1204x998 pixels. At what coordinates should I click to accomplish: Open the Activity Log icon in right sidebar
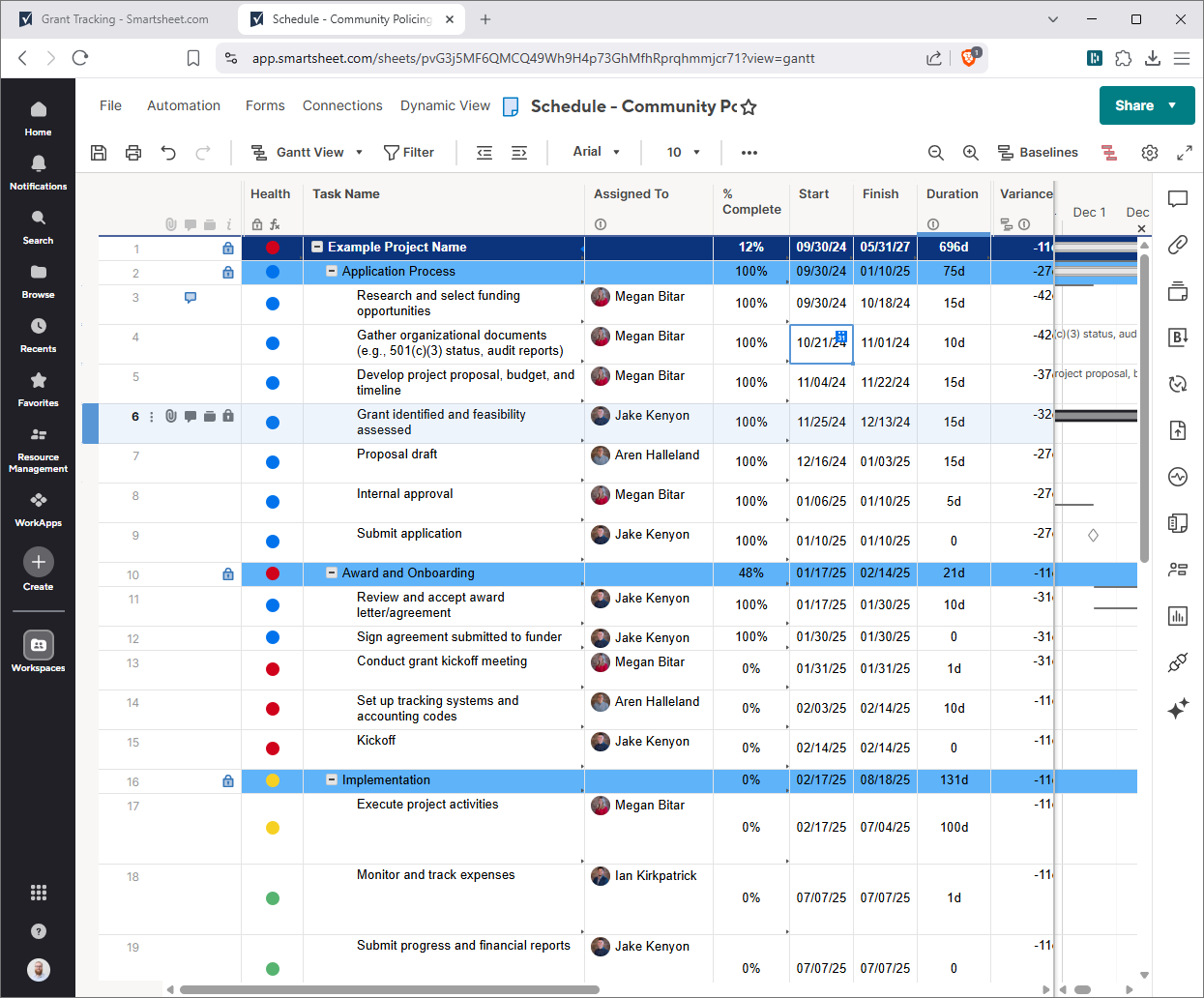click(1177, 476)
